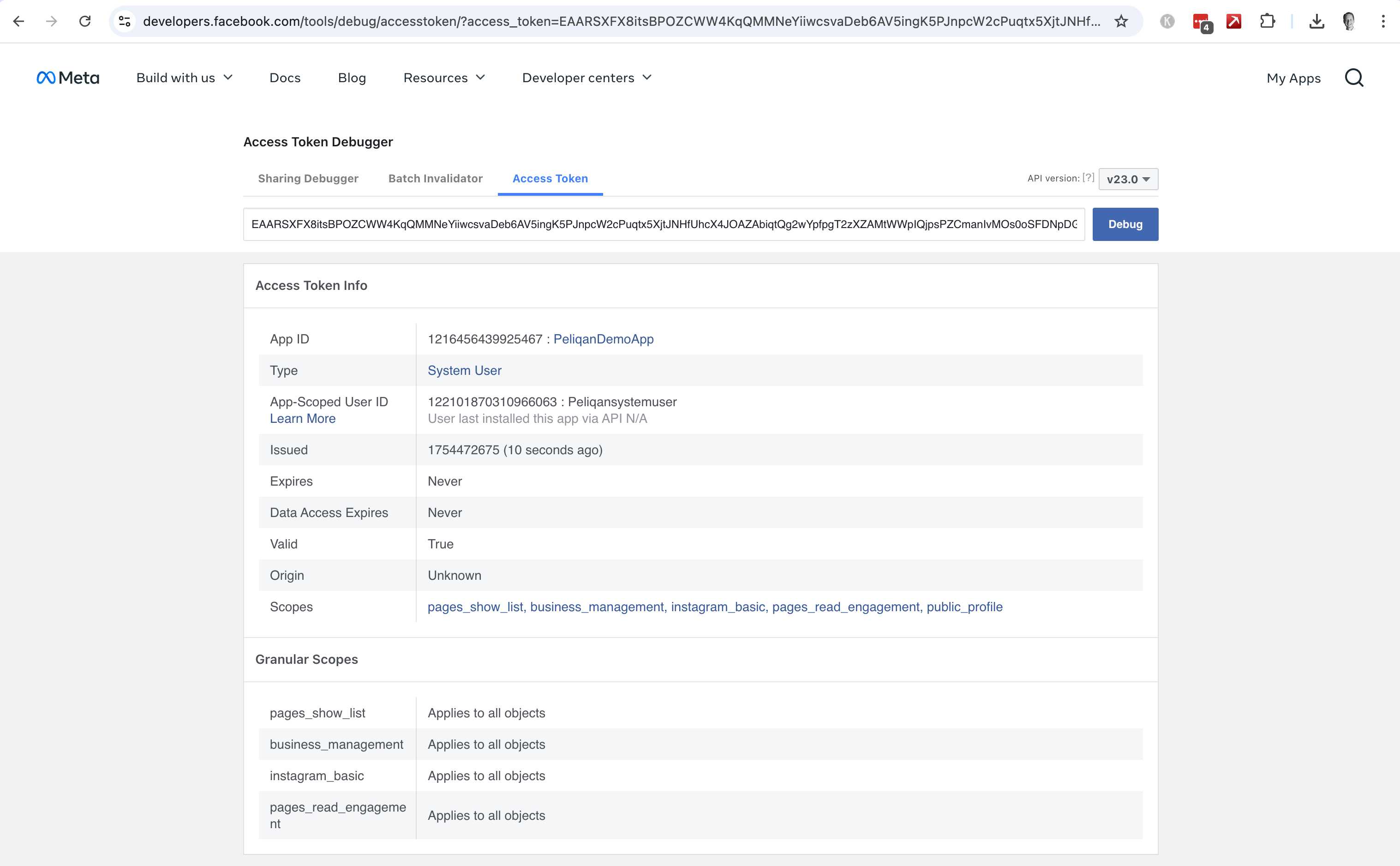Viewport: 1400px width, 866px height.
Task: Select the App-Scoped User ID 122101870310966063
Action: [x=492, y=402]
